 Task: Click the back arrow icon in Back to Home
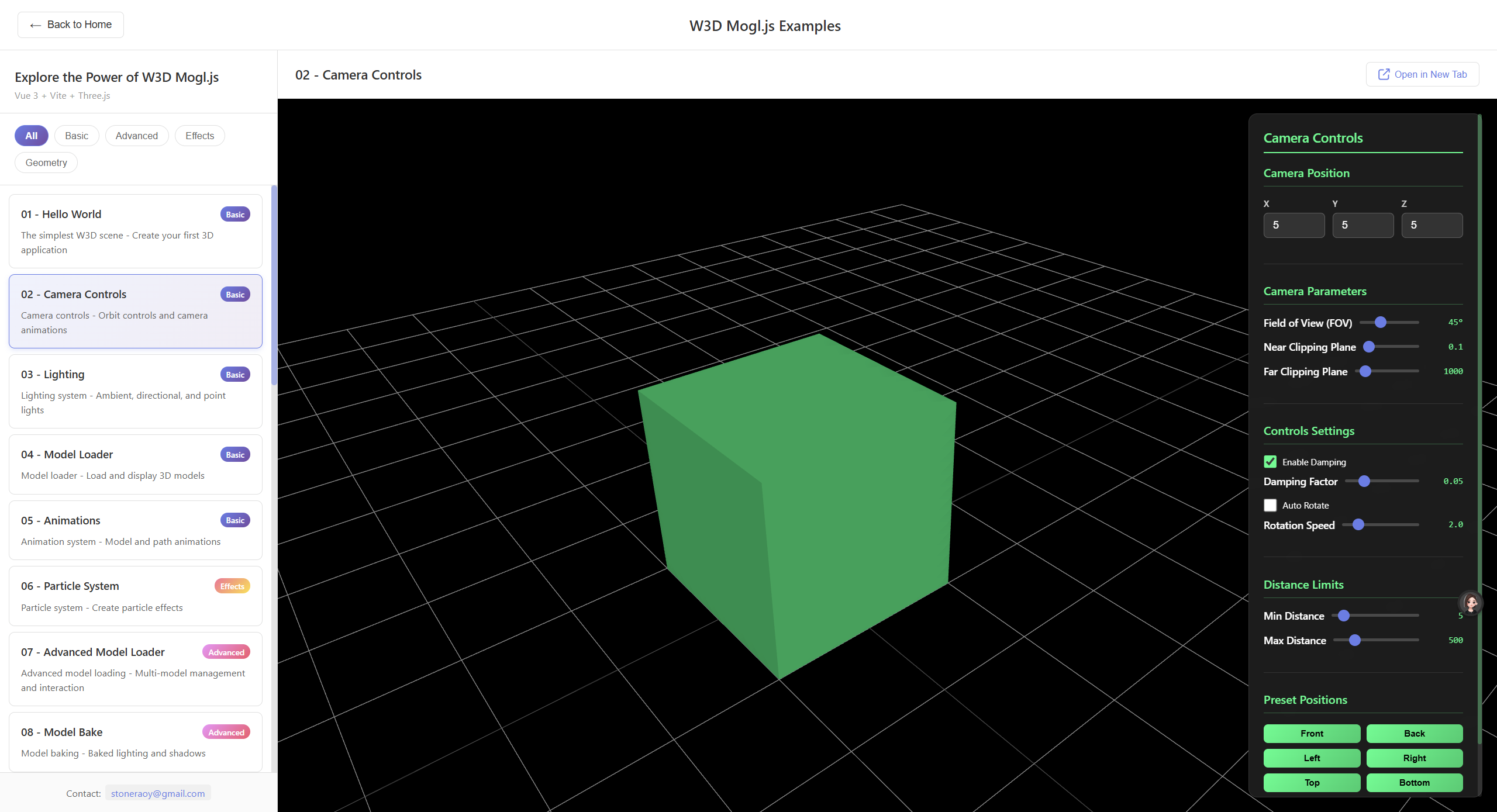[x=36, y=25]
